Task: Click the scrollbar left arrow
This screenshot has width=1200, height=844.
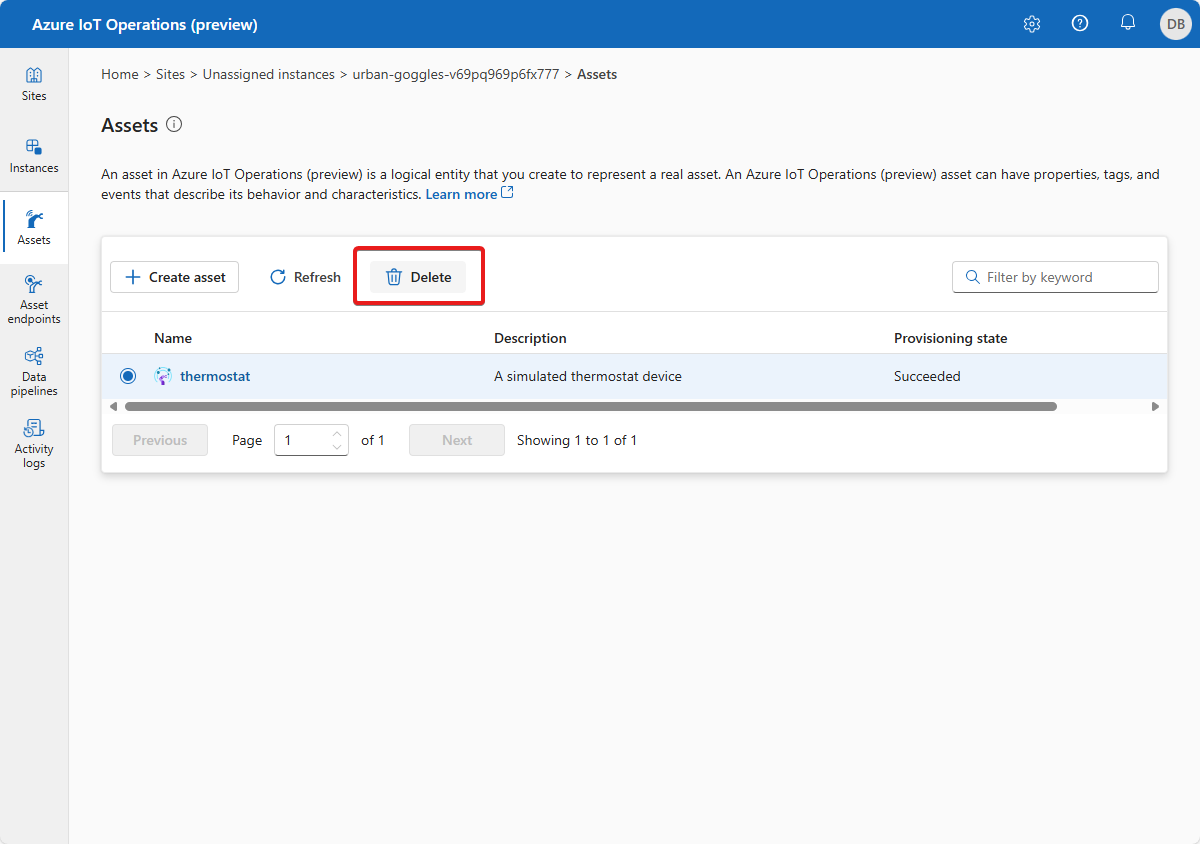Action: (x=114, y=406)
